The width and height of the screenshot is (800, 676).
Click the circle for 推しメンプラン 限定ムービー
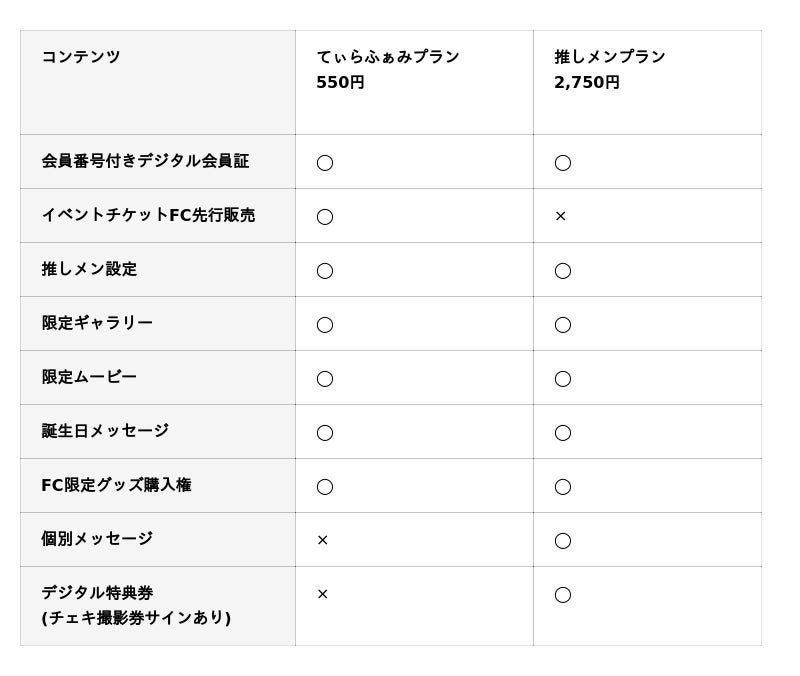(x=563, y=378)
